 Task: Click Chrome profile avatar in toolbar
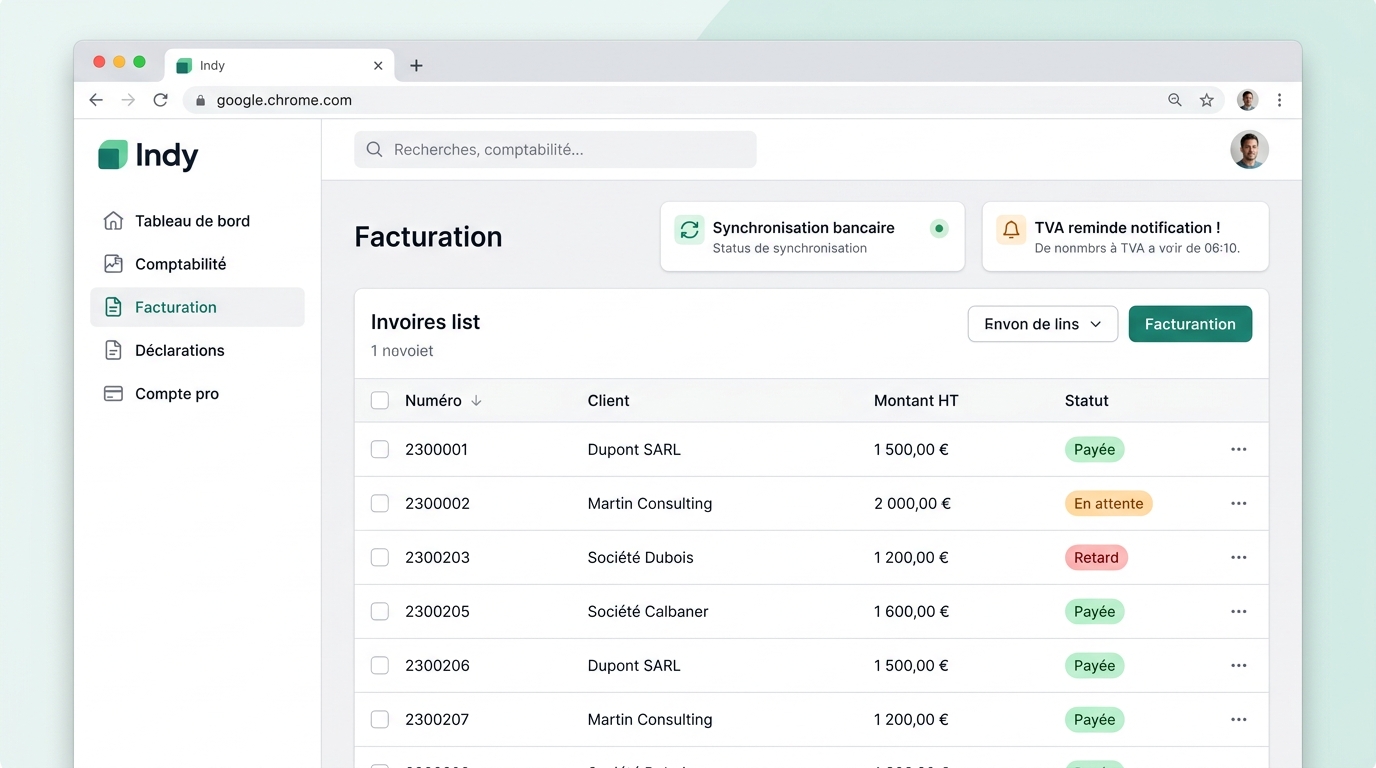coord(1247,100)
